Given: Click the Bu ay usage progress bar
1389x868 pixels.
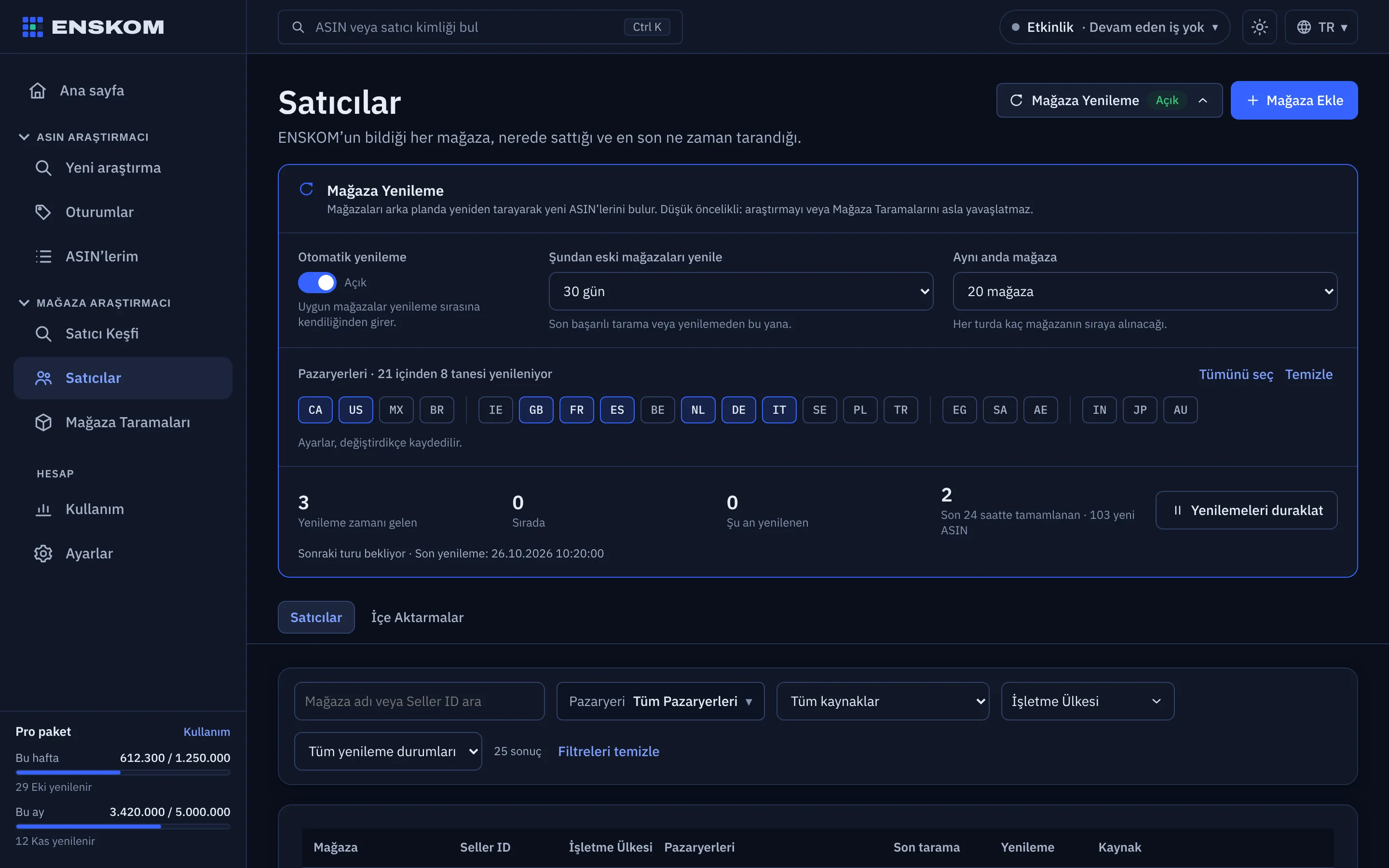Looking at the screenshot, I should pos(123,826).
